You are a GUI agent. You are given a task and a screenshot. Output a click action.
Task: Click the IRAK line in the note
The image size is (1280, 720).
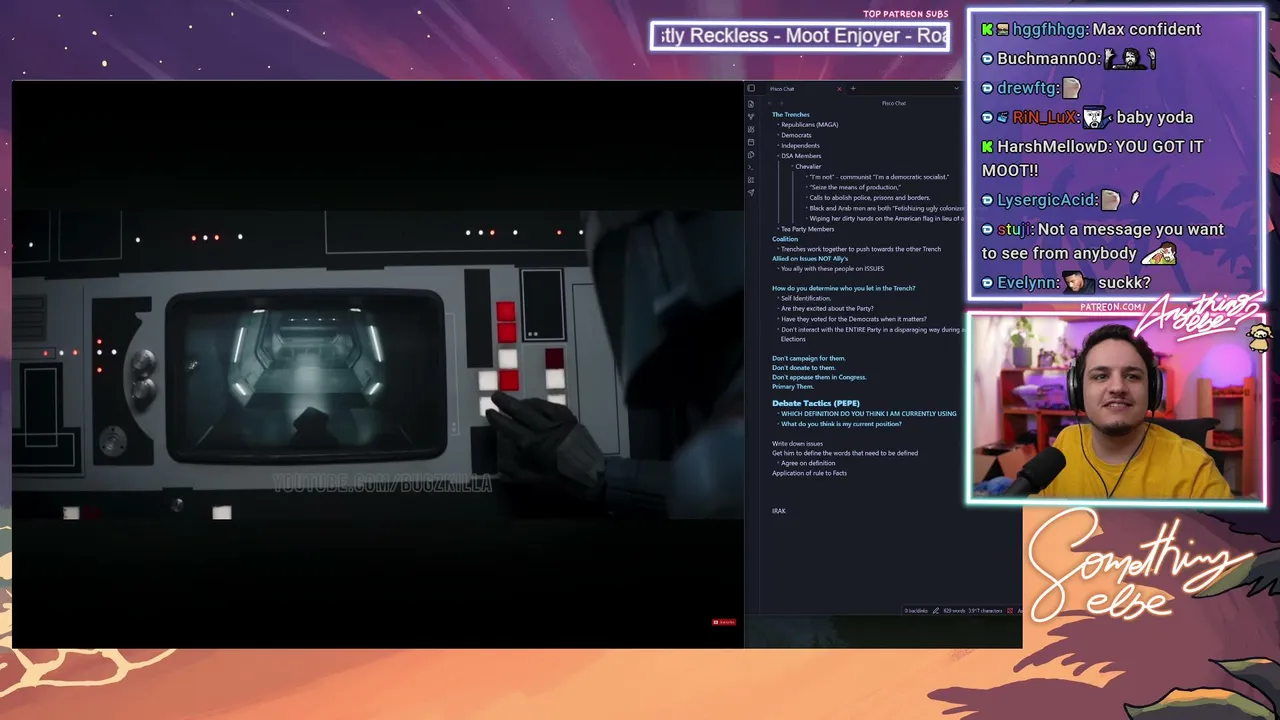(x=779, y=511)
